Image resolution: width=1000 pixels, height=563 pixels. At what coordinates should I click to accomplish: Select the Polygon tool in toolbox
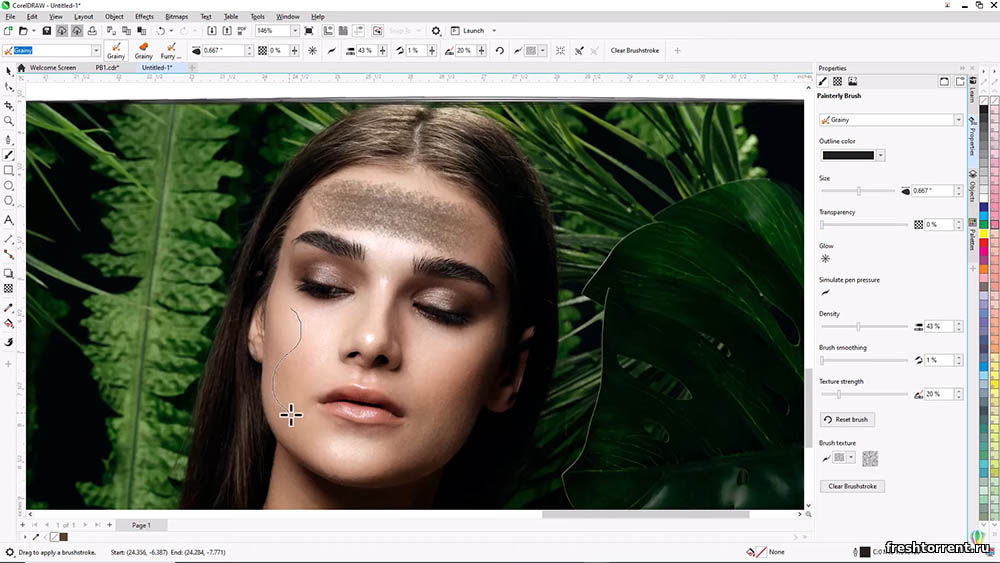[x=8, y=201]
